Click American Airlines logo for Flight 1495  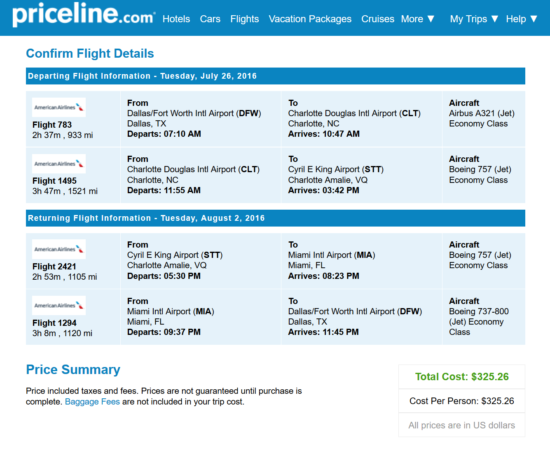click(59, 164)
